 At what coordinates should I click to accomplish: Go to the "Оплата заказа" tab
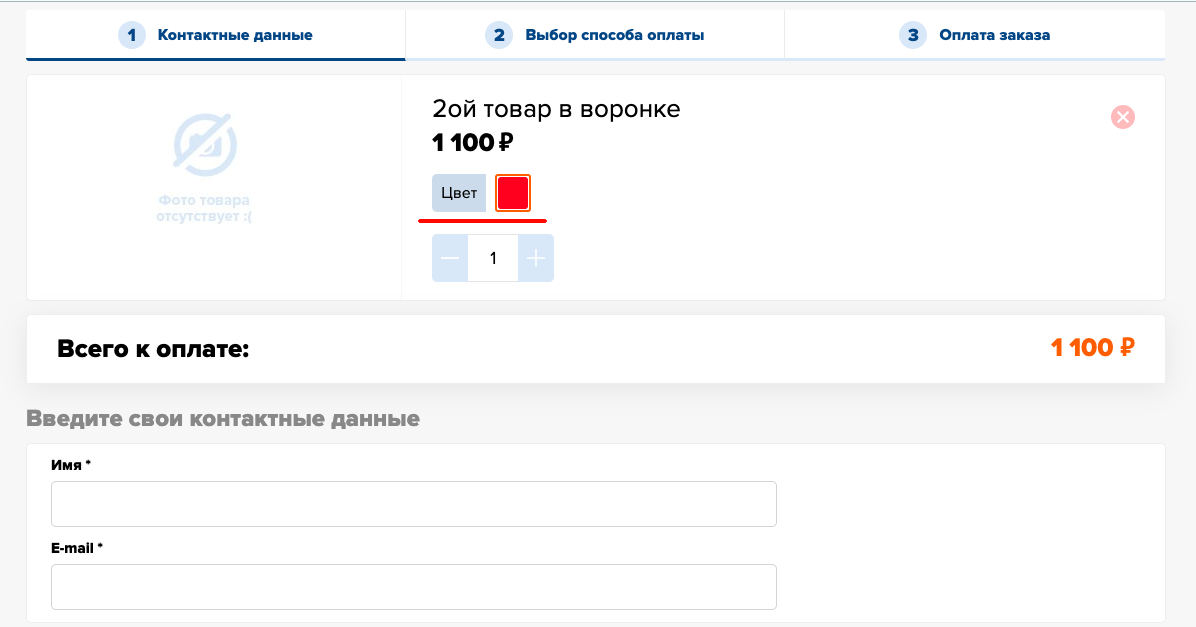point(994,35)
